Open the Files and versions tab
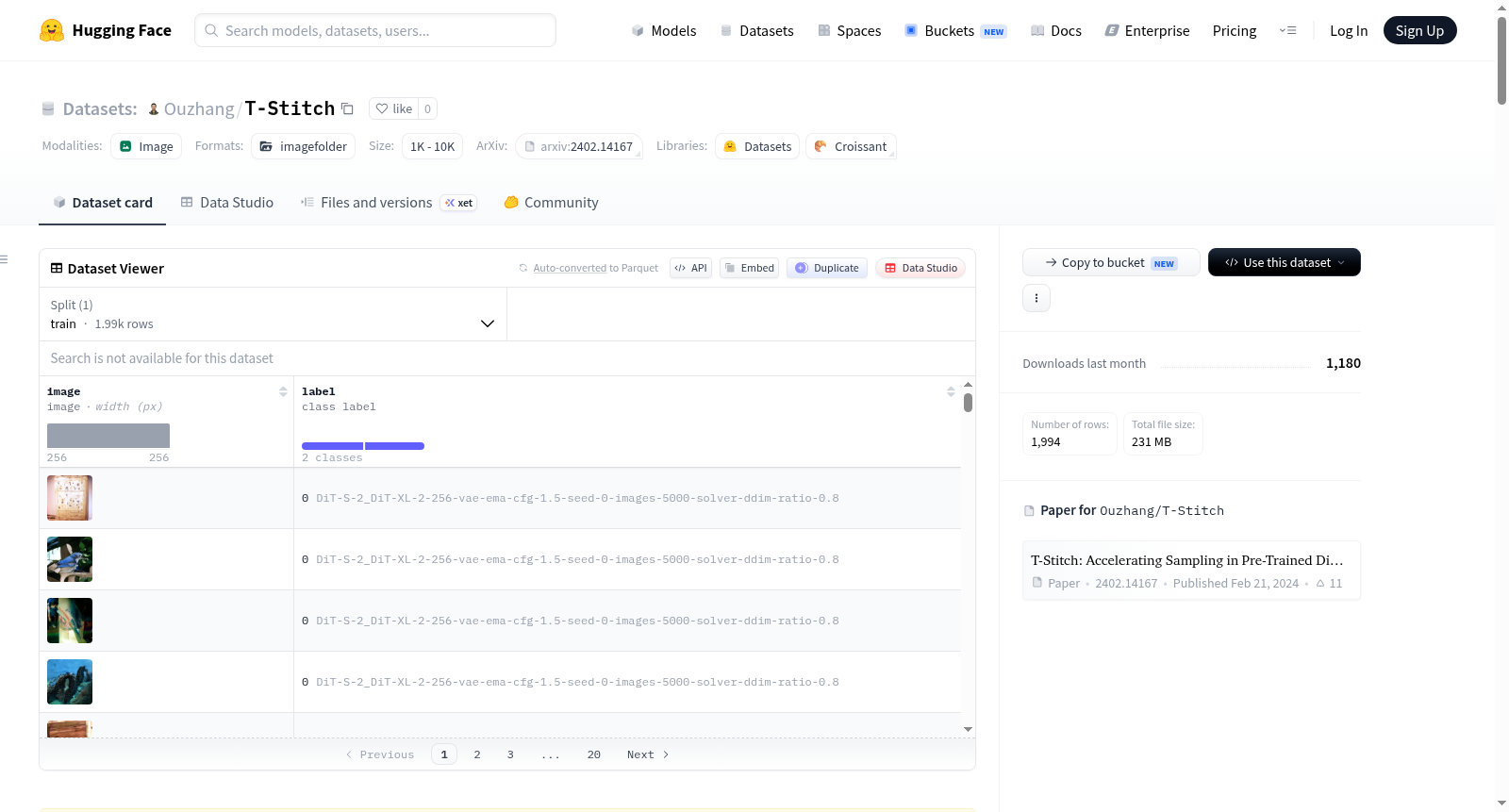The image size is (1509, 812). pyautogui.click(x=389, y=203)
